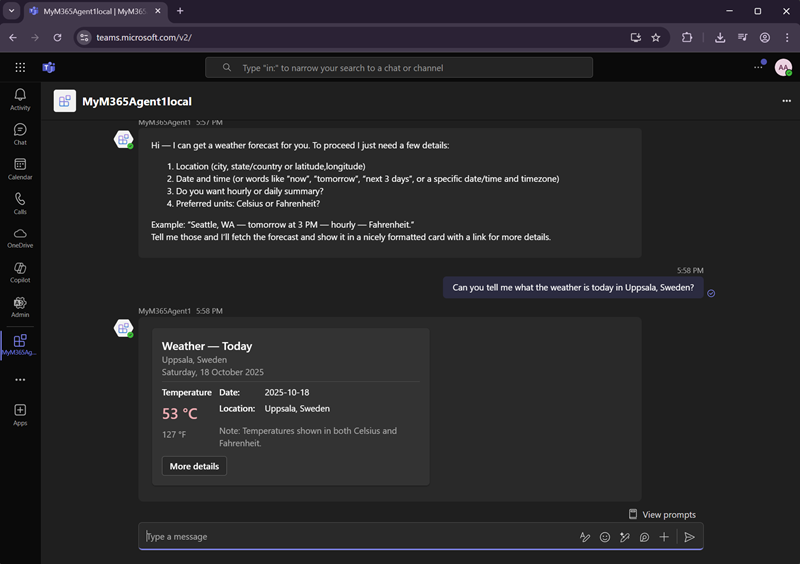Click the View prompts link
This screenshot has width=800, height=564.
pos(662,514)
